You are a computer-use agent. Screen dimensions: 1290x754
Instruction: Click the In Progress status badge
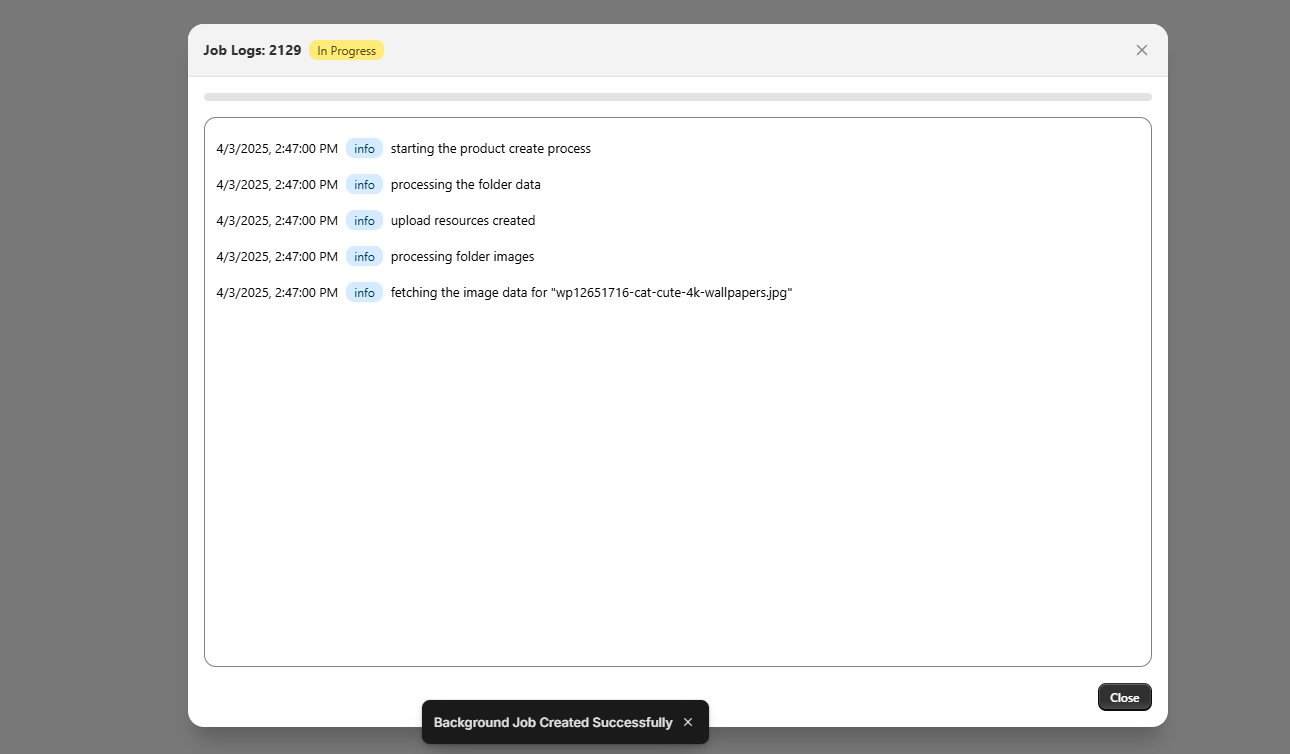tap(346, 49)
